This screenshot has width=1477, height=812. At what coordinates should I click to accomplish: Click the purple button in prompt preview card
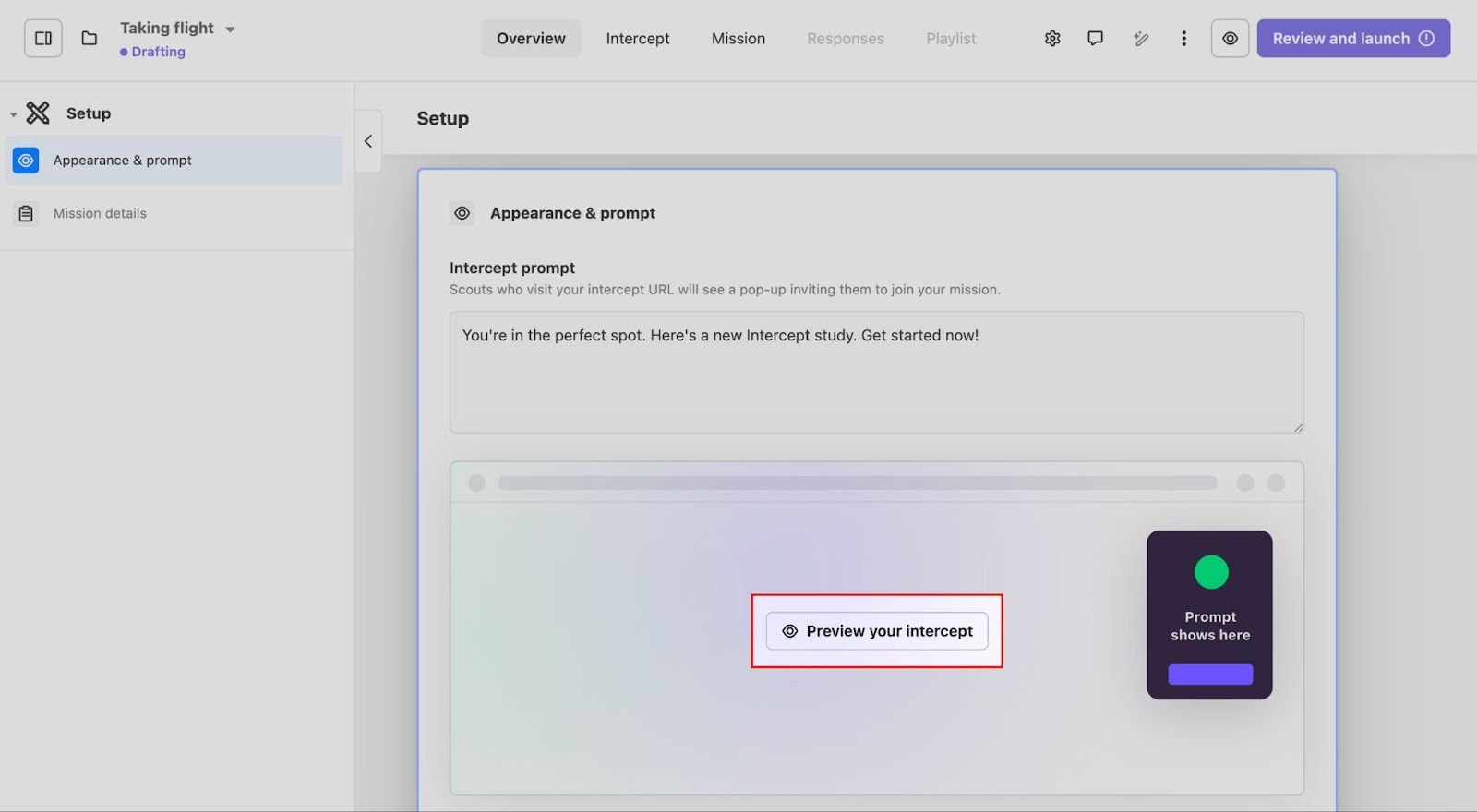[1210, 675]
